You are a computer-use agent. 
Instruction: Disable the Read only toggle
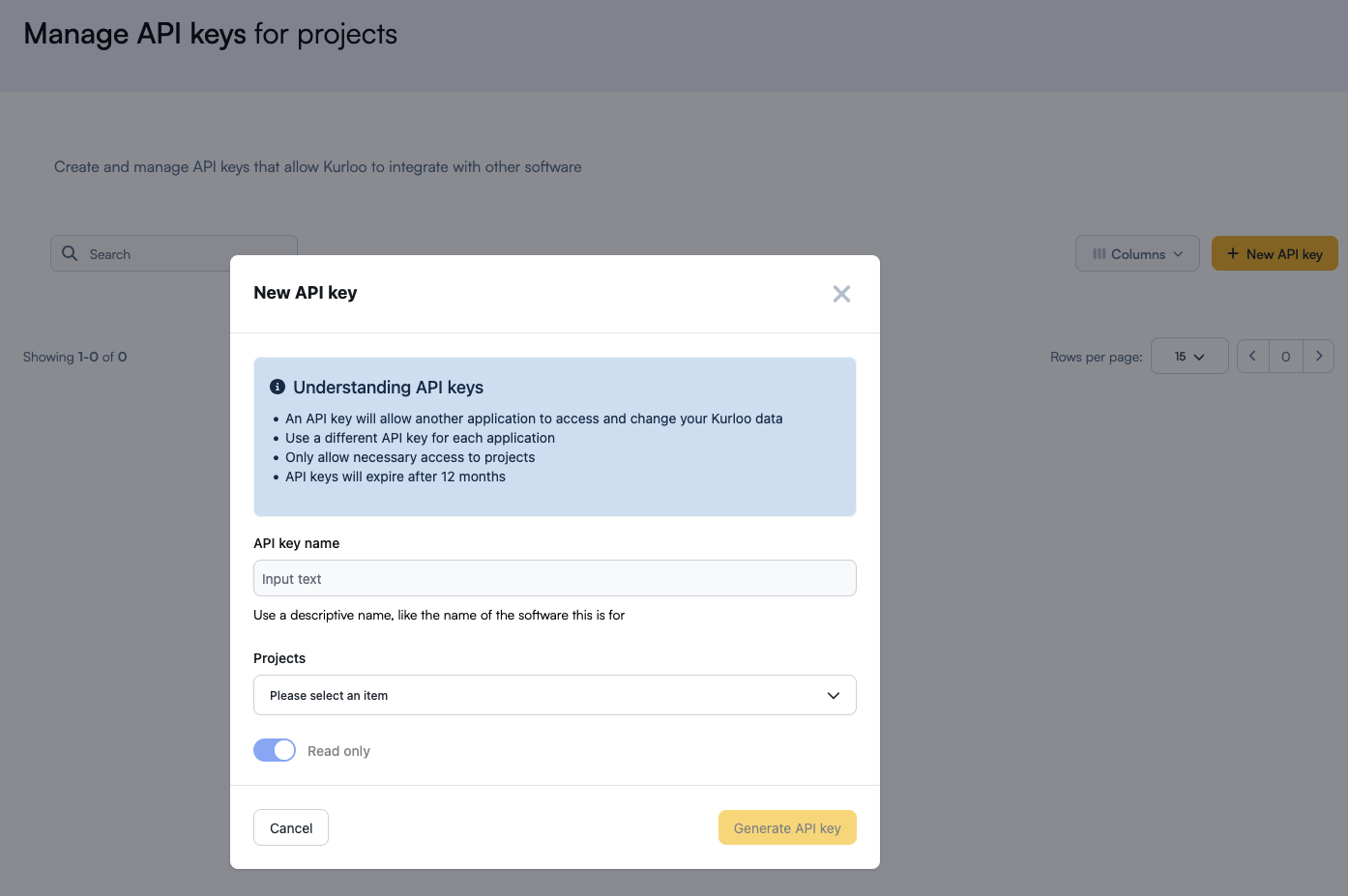coord(275,750)
